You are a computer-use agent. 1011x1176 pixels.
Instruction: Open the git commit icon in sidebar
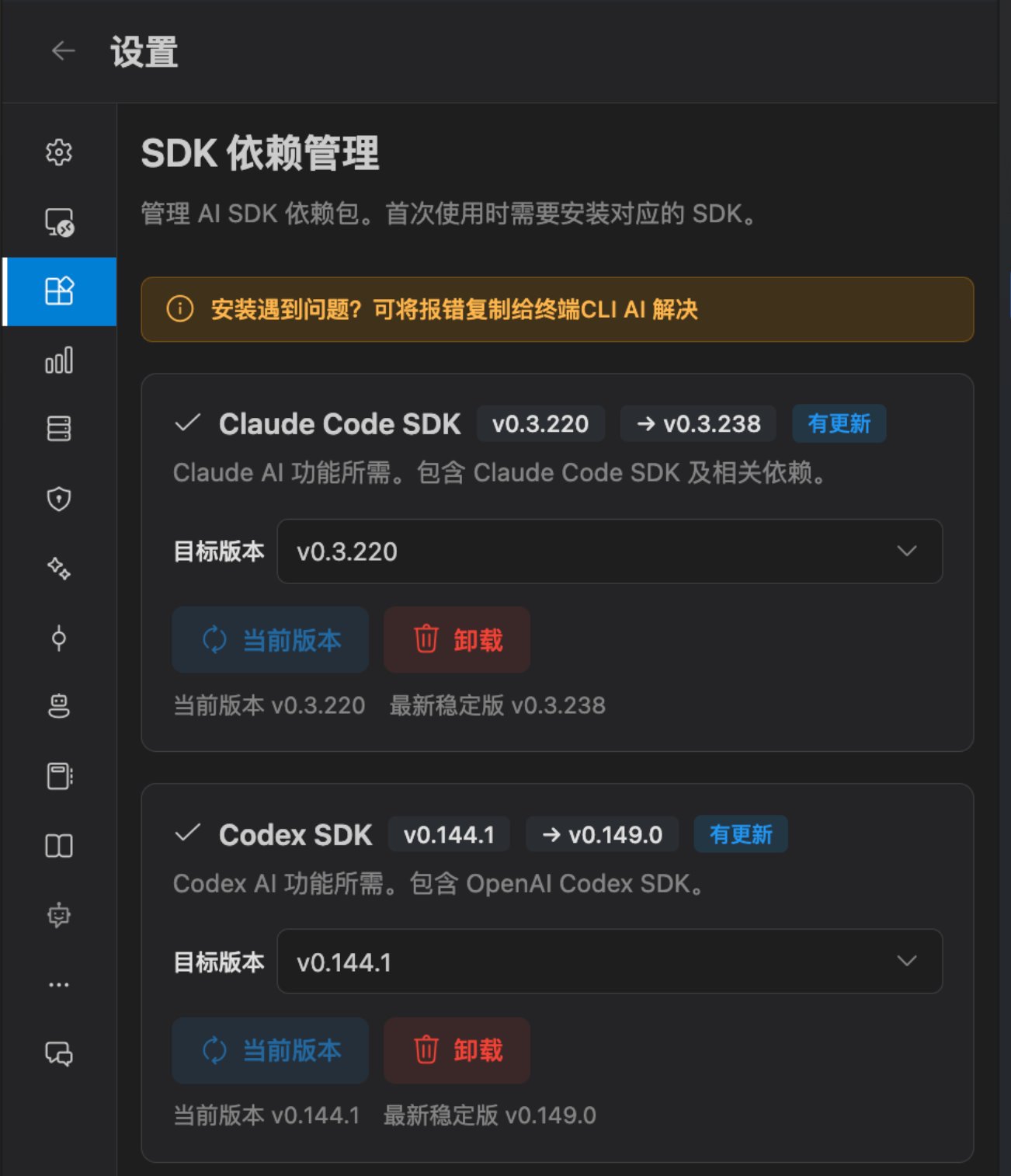tap(59, 638)
